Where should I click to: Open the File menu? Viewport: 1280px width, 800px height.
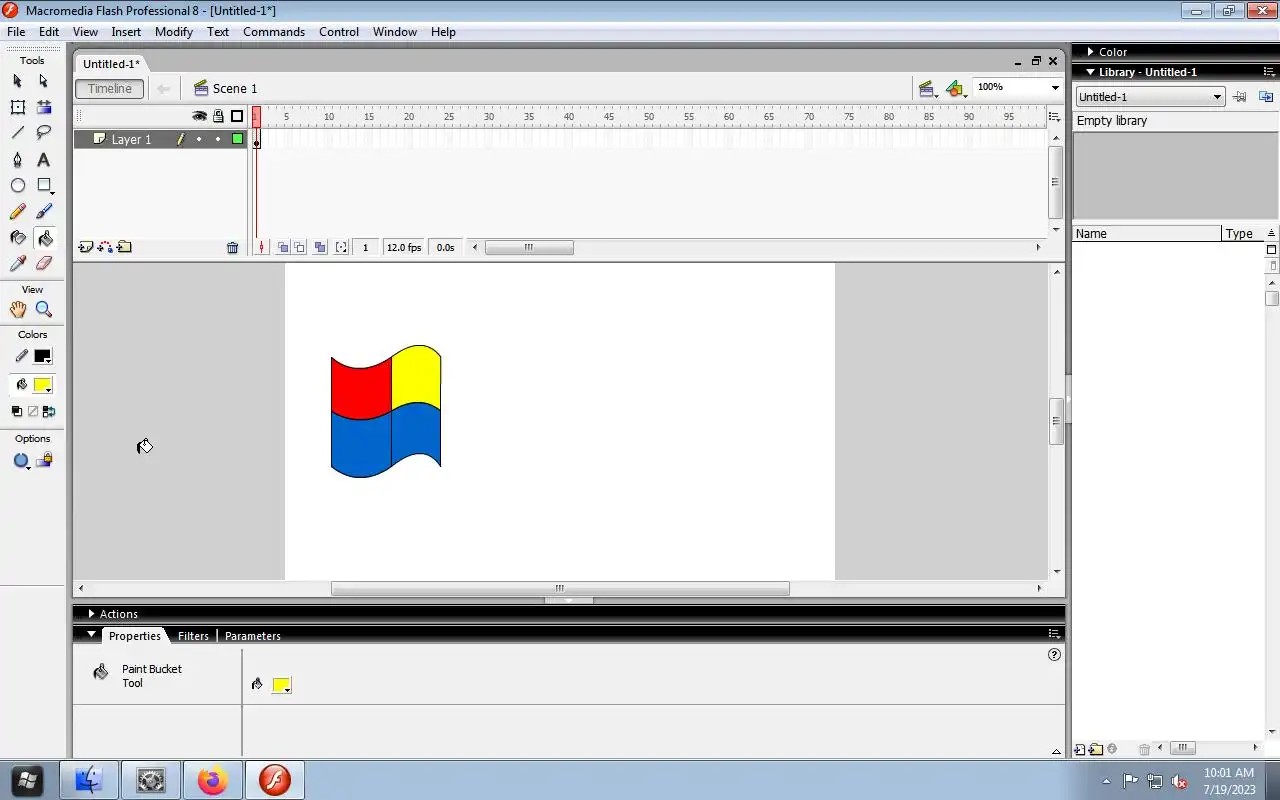point(16,32)
